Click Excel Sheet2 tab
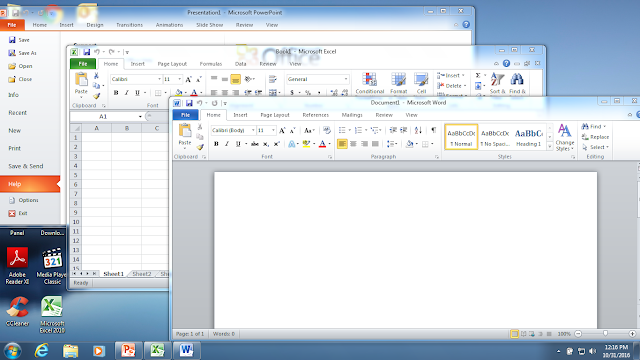Screen dimensions: 640x360 pos(142,274)
